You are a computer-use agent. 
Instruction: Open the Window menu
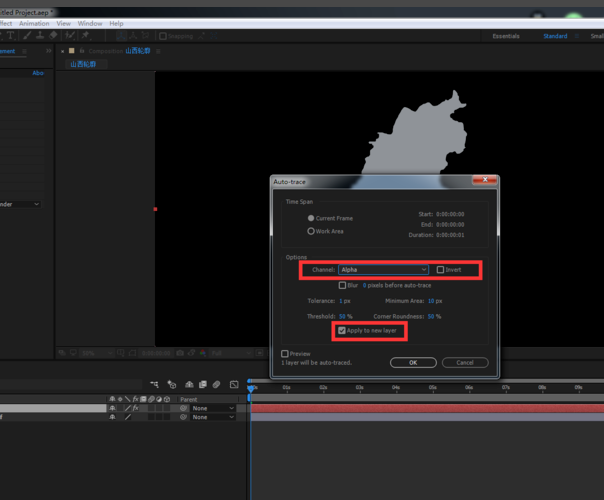(x=90, y=23)
